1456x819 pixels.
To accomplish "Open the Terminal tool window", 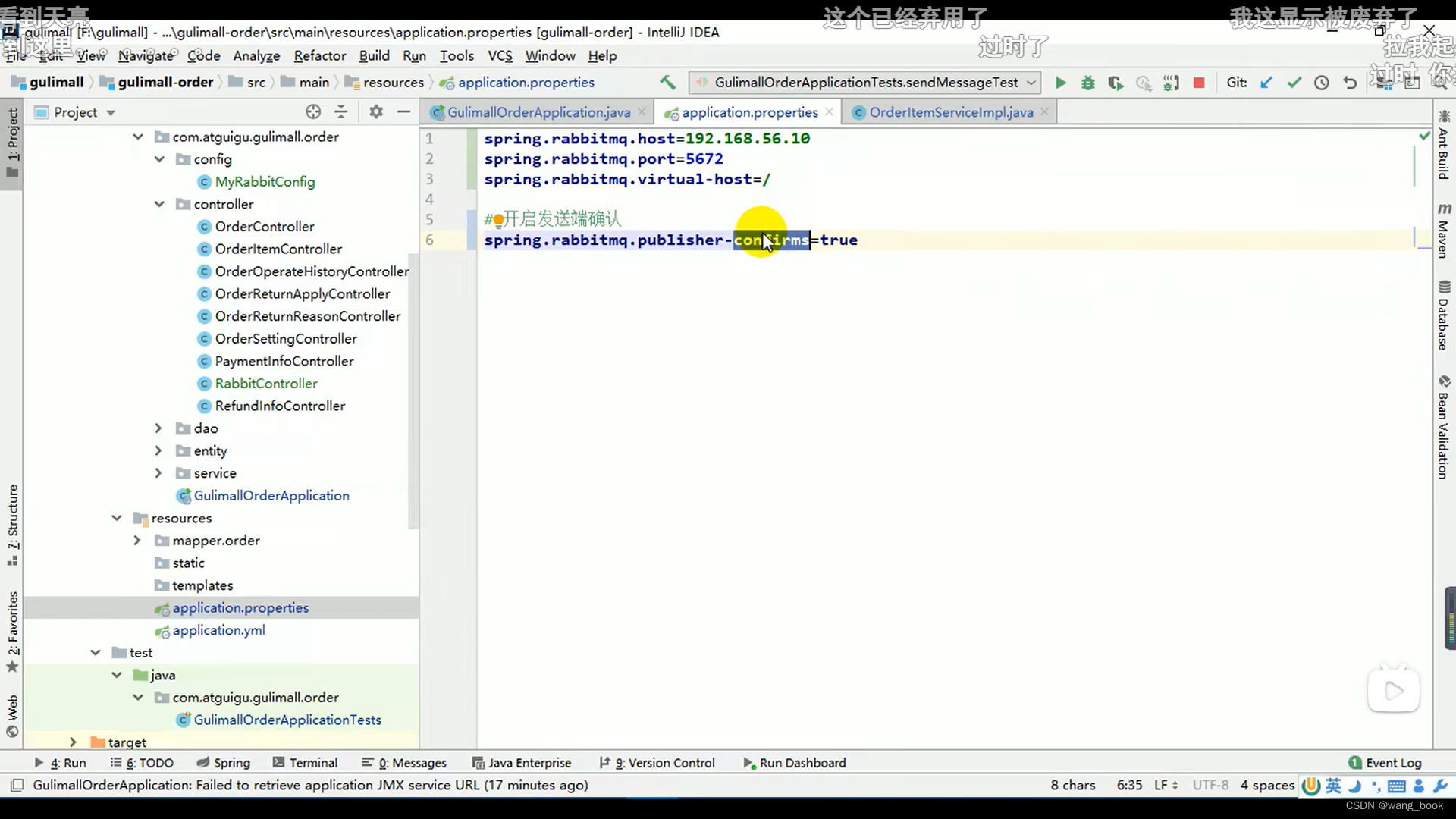I will [305, 763].
